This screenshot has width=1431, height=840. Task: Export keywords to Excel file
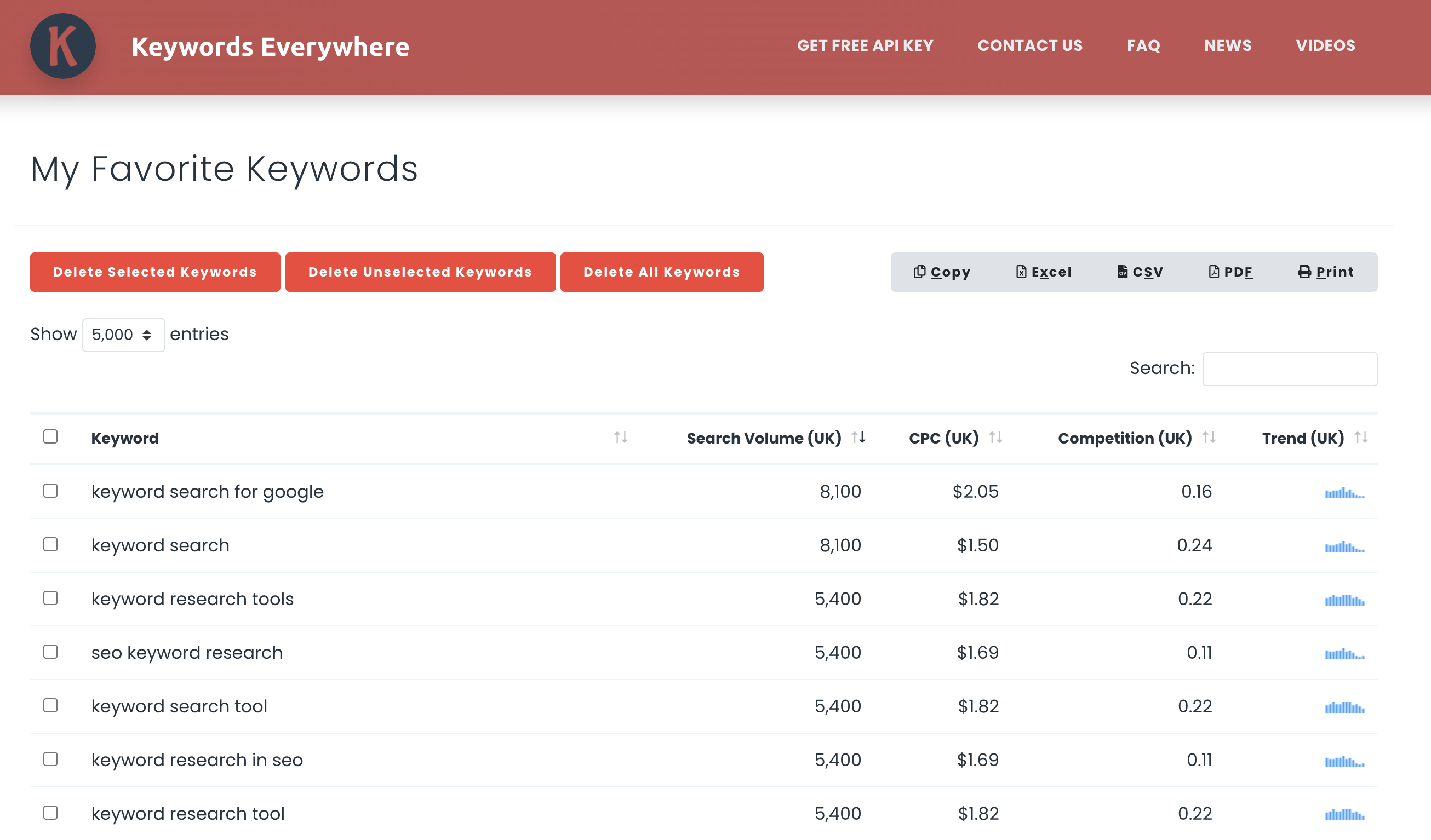pos(1043,272)
